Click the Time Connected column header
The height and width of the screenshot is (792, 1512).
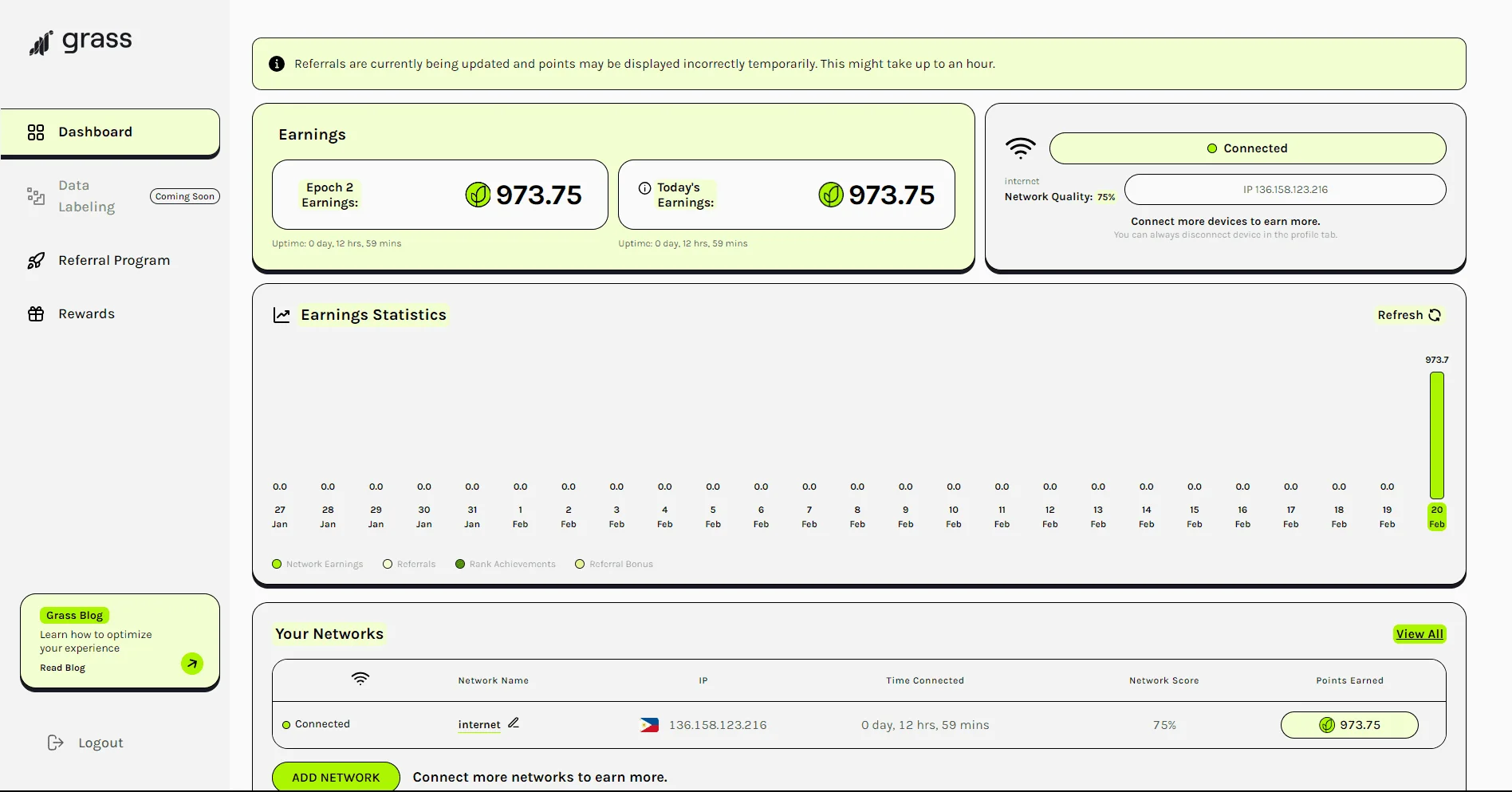(x=925, y=680)
